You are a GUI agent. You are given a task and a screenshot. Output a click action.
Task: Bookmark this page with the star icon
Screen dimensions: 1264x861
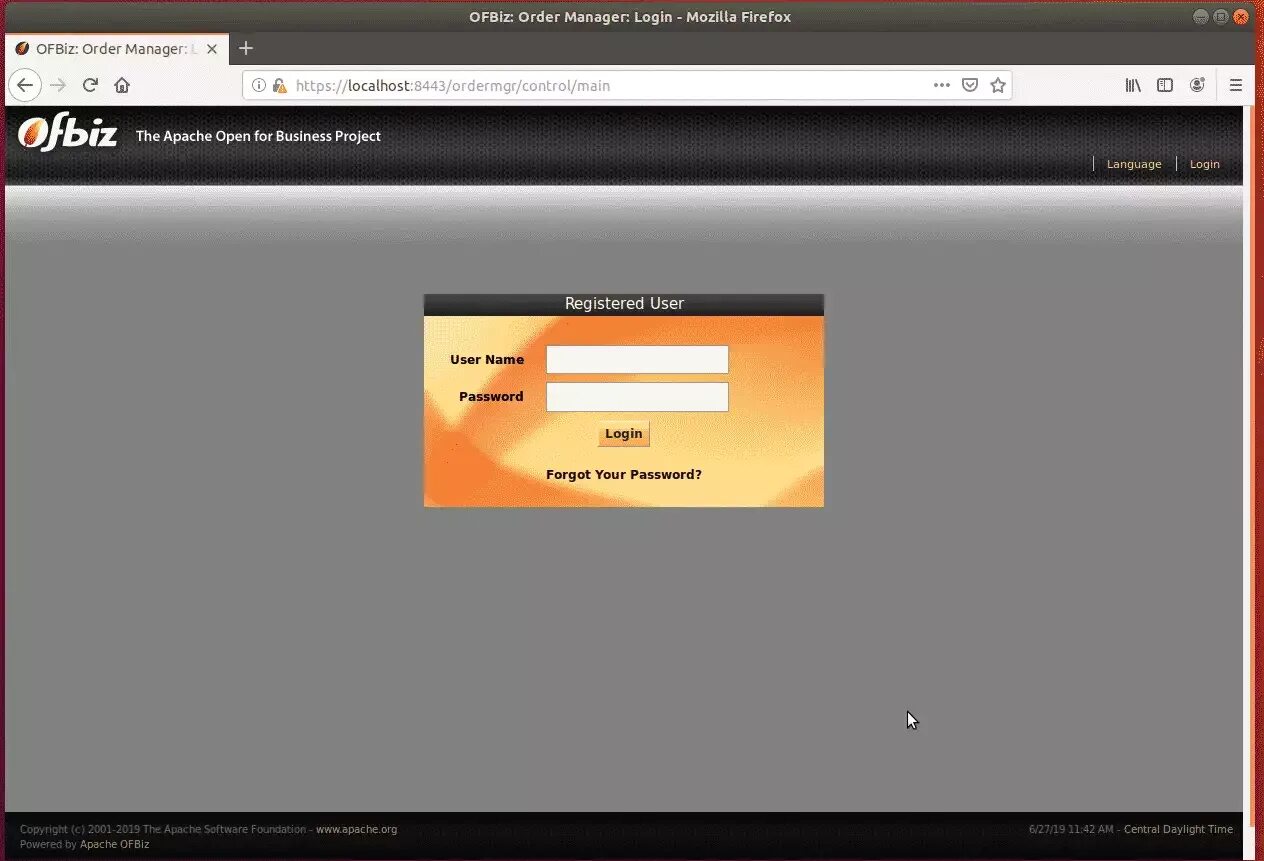coord(997,85)
